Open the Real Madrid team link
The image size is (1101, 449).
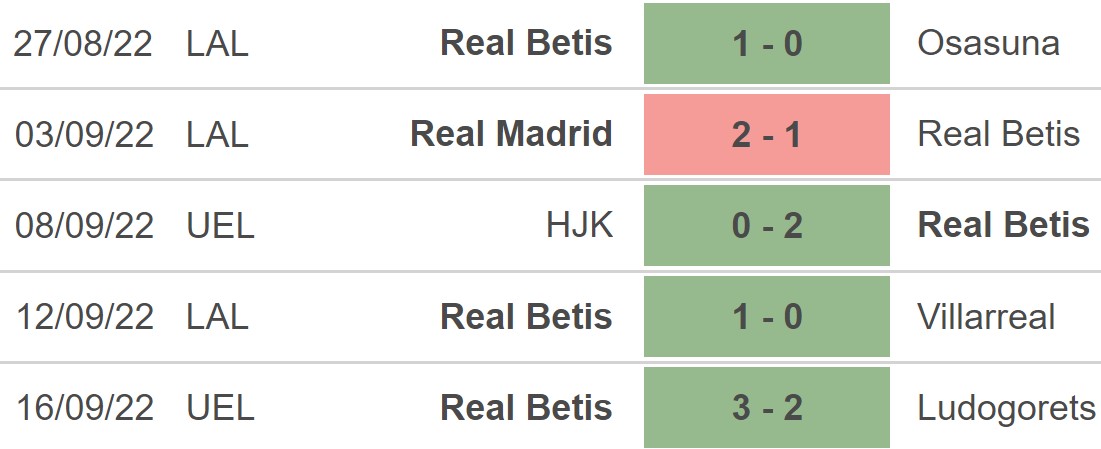[511, 134]
